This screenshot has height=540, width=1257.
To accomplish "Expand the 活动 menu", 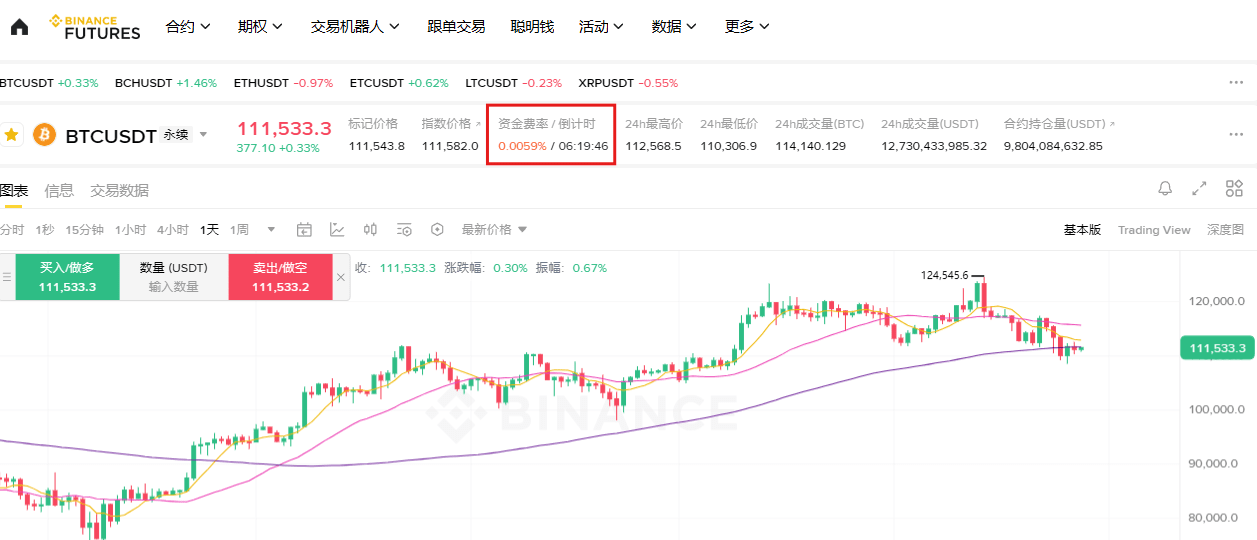I will 602,27.
